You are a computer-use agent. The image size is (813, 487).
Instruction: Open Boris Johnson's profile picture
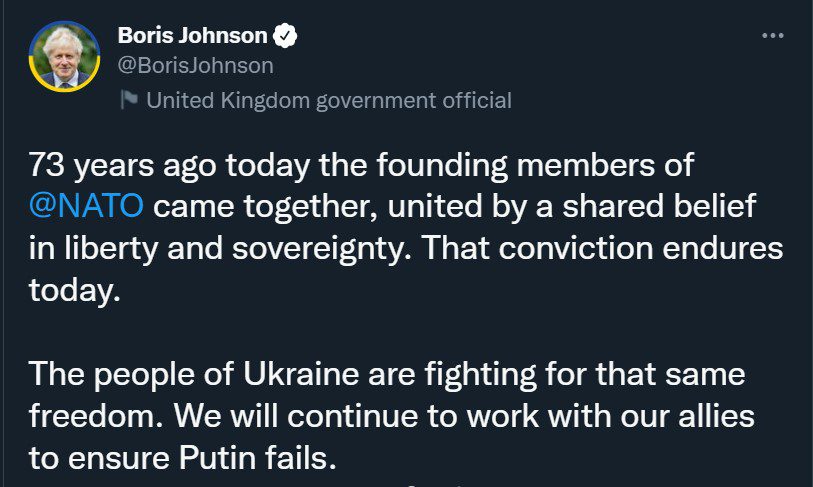pyautogui.click(x=64, y=57)
